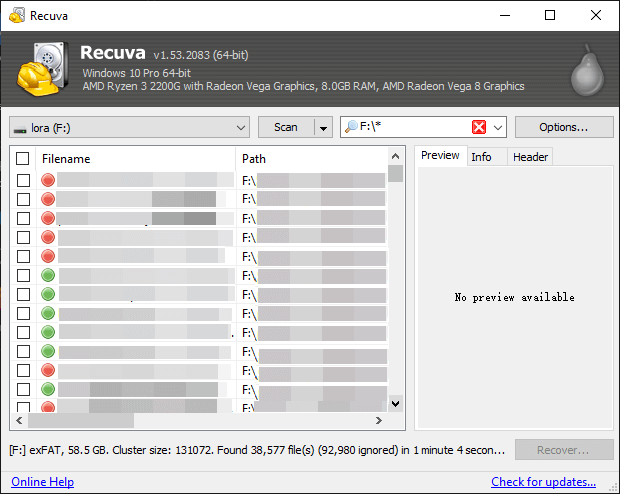This screenshot has width=620, height=494.
Task: Check the third file row checkbox
Action: 23,218
